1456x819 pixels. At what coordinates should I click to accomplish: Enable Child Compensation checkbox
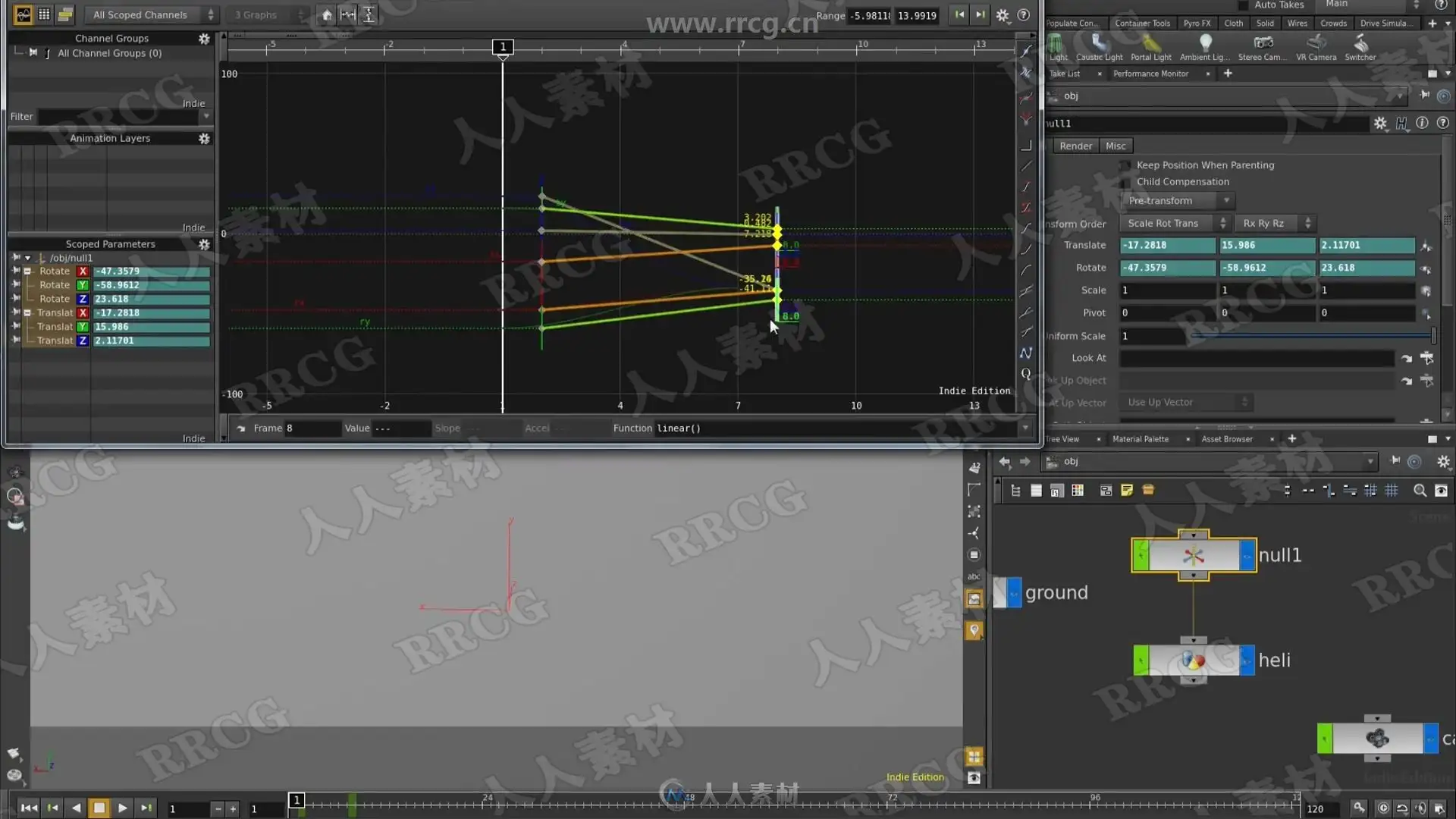(x=1125, y=182)
